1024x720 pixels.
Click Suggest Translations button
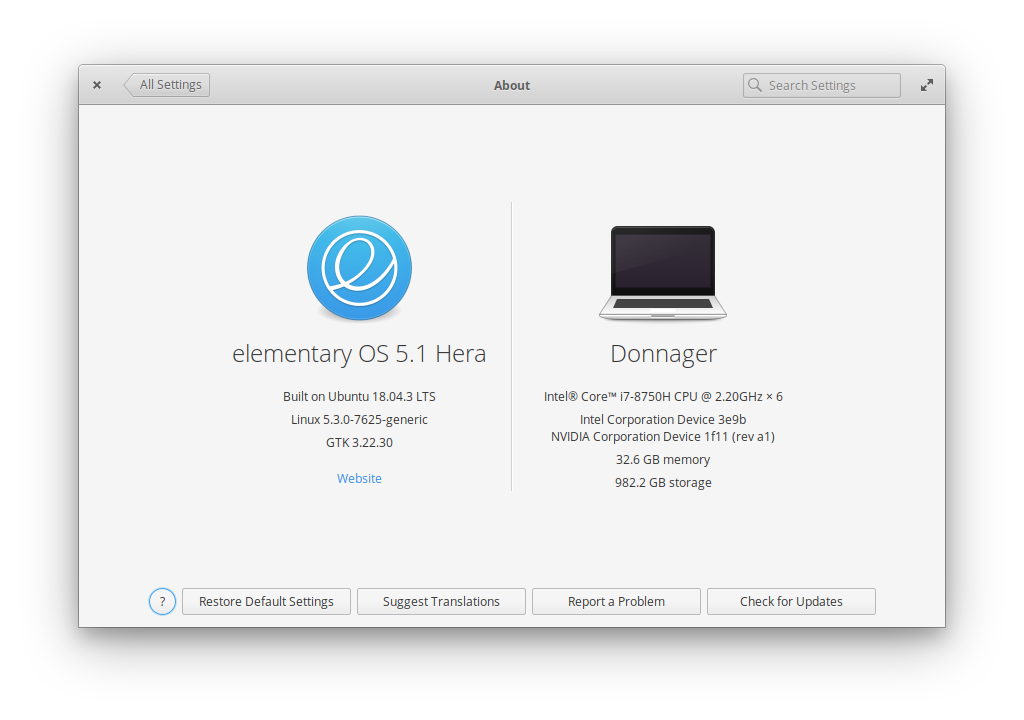pyautogui.click(x=441, y=602)
